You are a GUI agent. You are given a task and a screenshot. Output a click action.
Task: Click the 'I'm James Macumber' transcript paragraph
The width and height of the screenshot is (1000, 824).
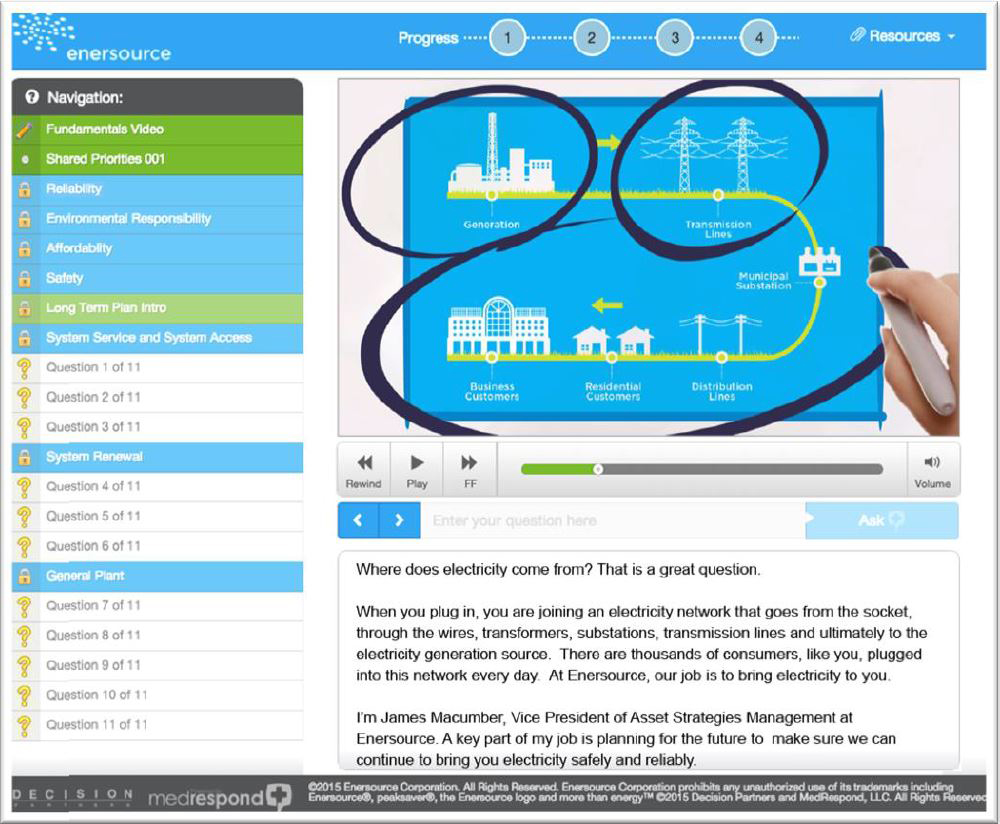click(626, 739)
